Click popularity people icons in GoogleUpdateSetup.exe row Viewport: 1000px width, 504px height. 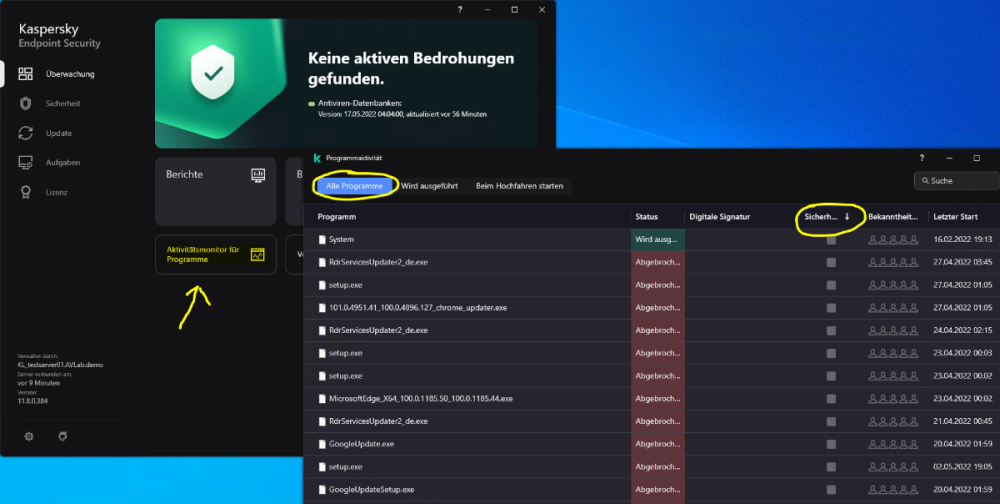click(x=893, y=490)
